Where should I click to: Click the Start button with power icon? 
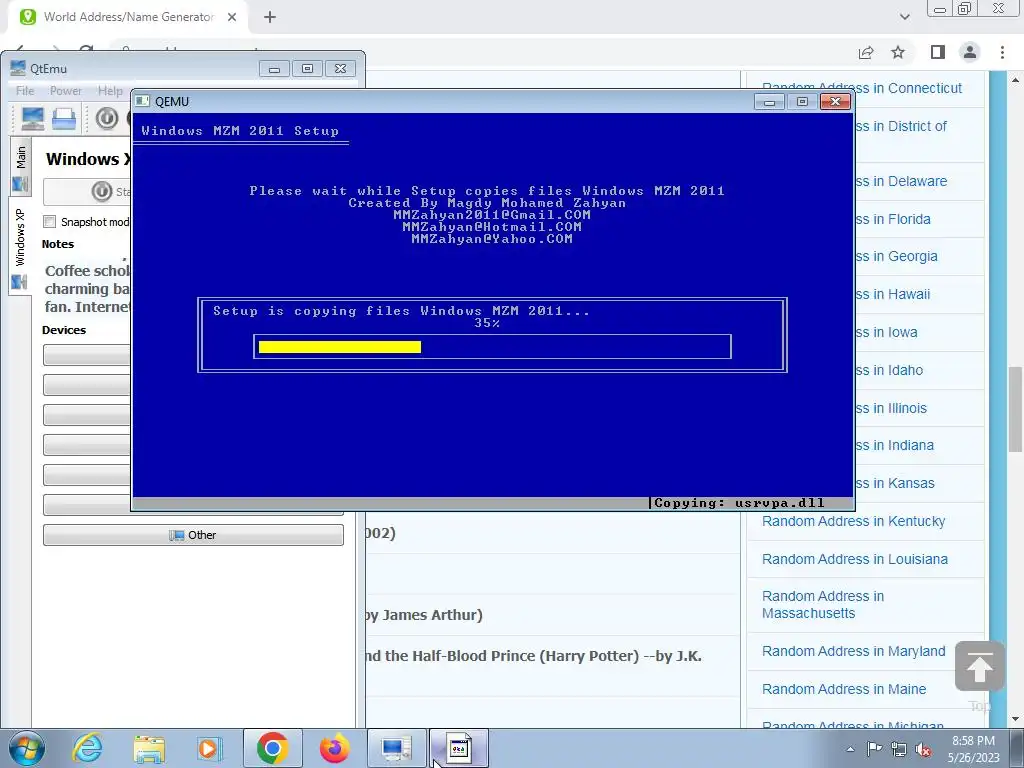click(x=88, y=191)
